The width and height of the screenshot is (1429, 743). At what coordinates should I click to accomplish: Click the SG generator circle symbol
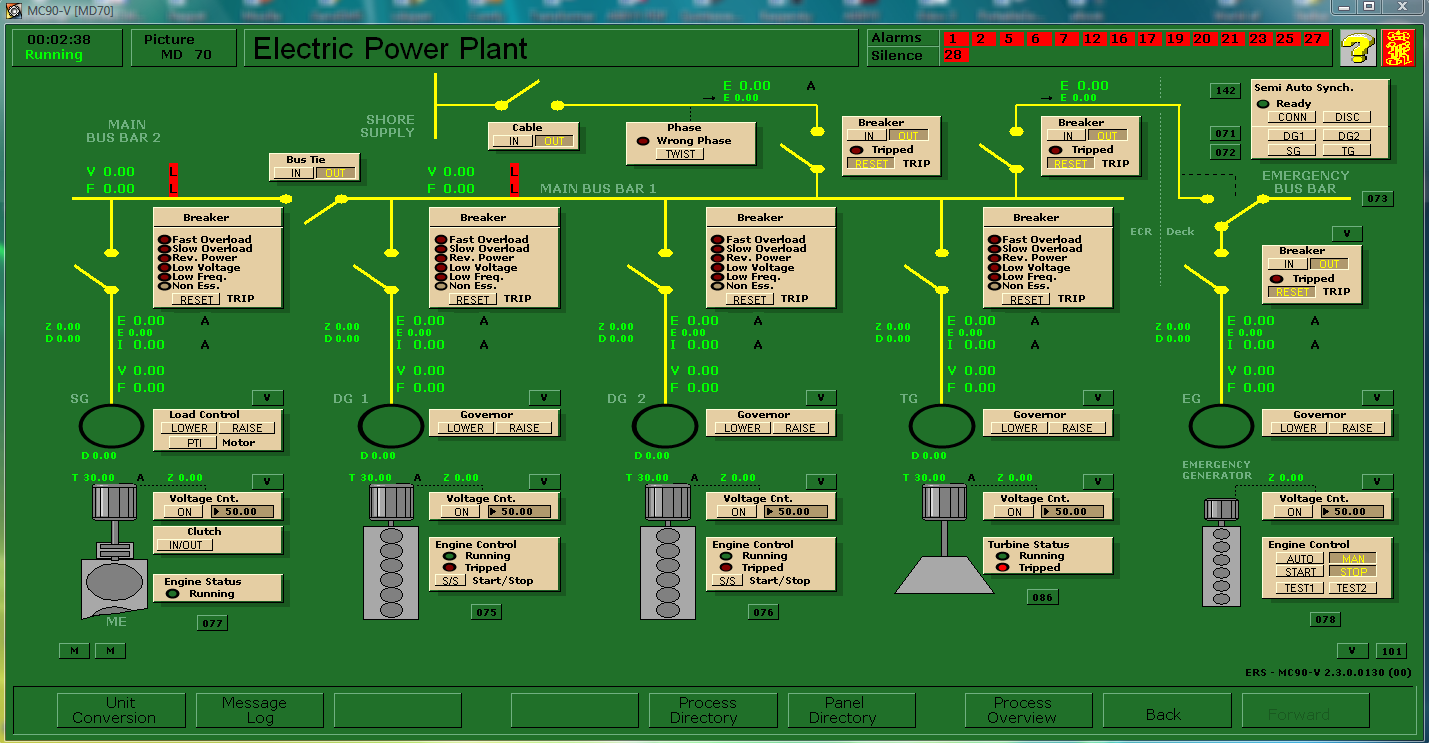click(x=112, y=427)
